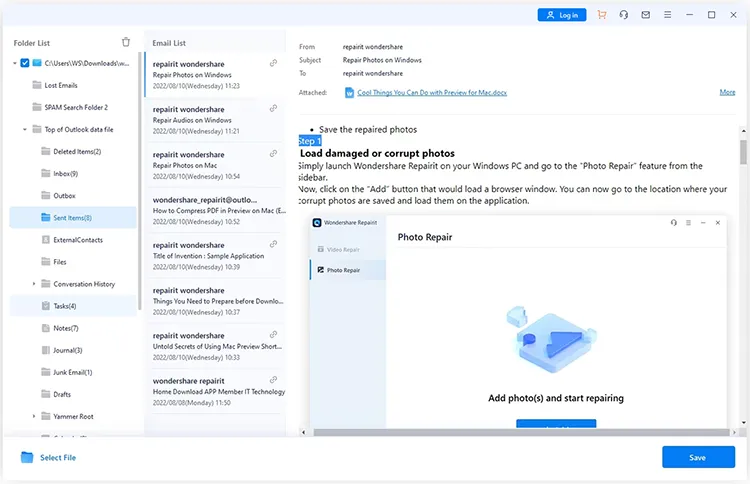Screen dimensions: 750x484
Task: Click attachment icon on Repair Photos on Windows email
Action: coord(273,63)
